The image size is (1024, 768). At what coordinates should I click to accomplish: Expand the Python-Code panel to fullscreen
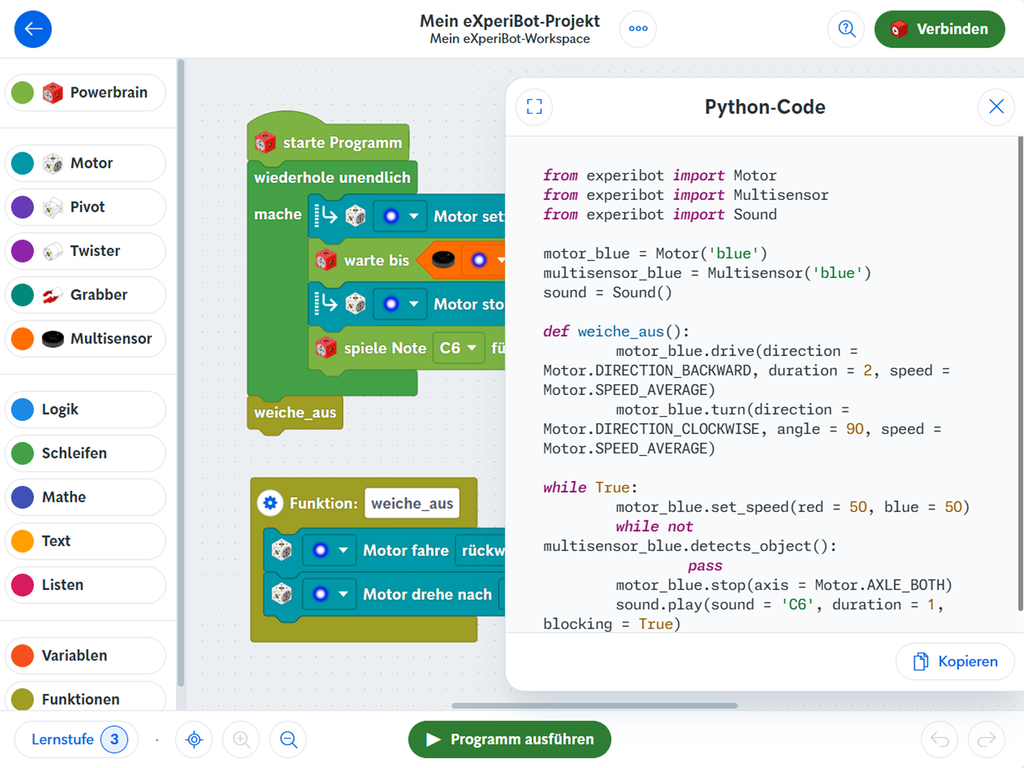click(534, 106)
